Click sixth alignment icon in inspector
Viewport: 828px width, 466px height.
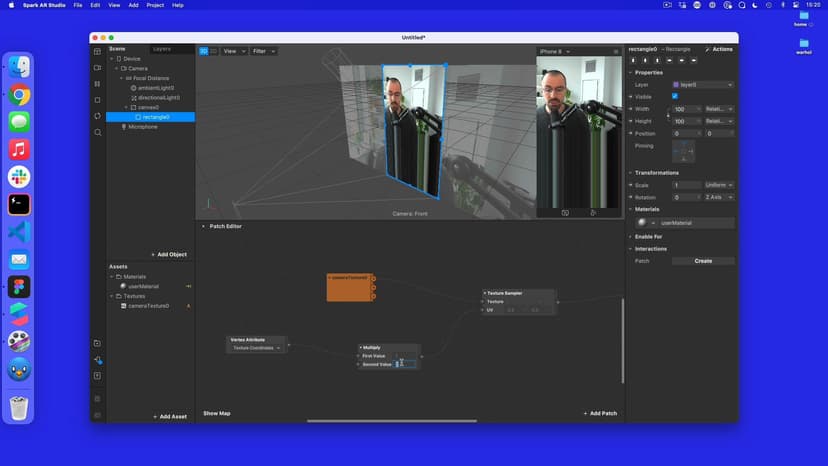pyautogui.click(x=694, y=61)
